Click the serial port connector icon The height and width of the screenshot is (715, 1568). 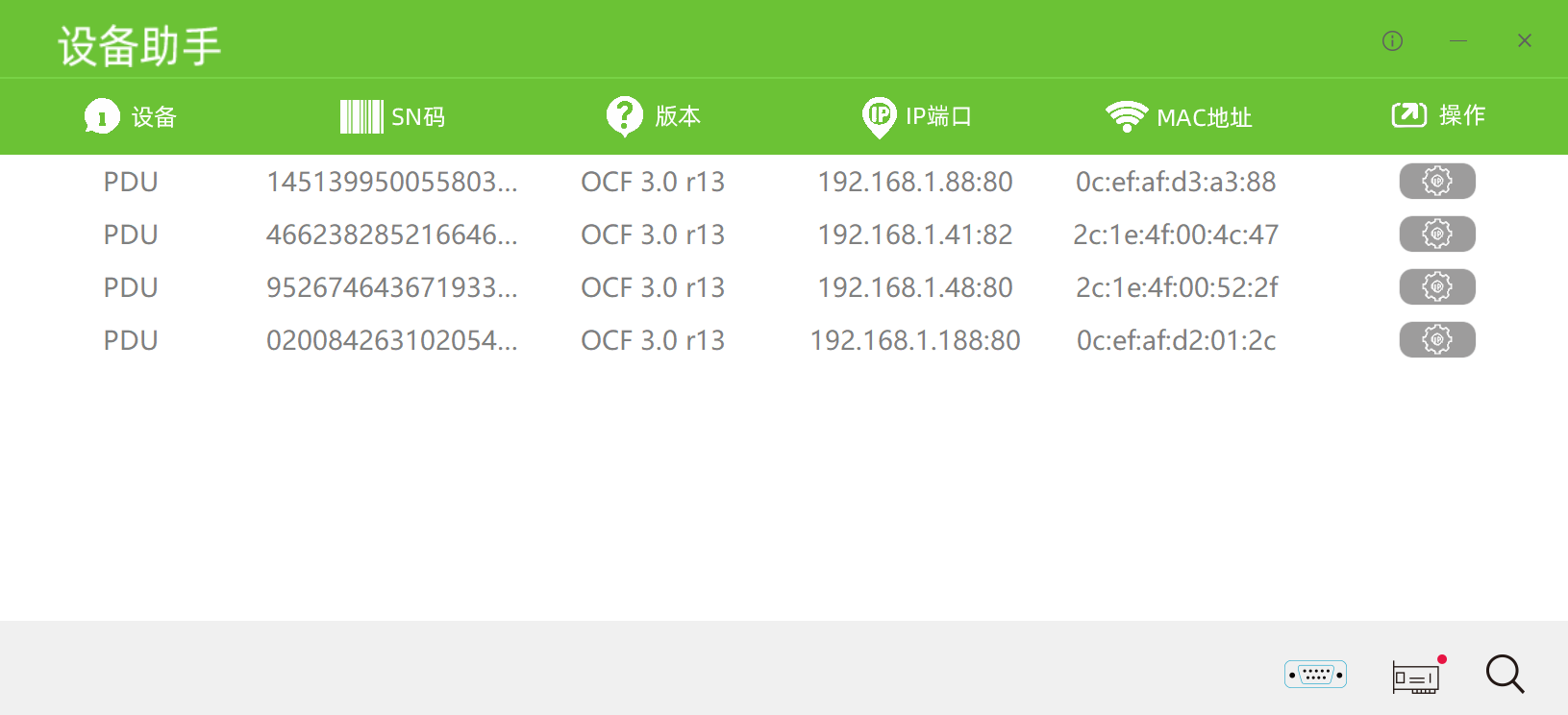(1315, 675)
